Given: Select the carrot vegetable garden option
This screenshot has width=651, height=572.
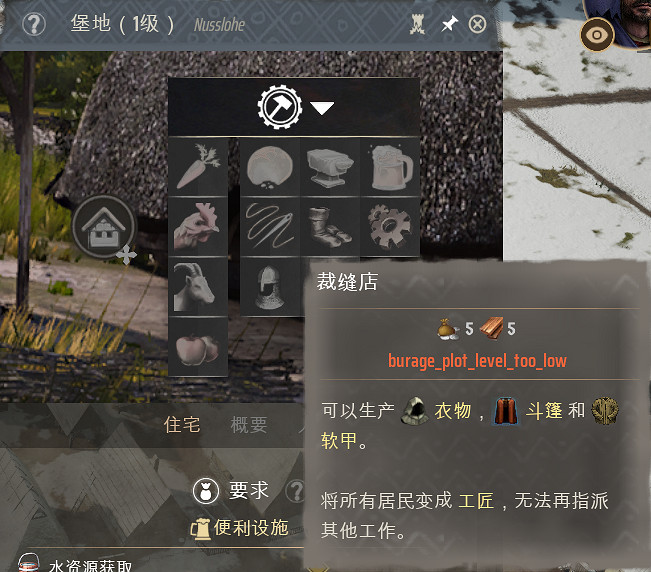Looking at the screenshot, I should coord(198,167).
